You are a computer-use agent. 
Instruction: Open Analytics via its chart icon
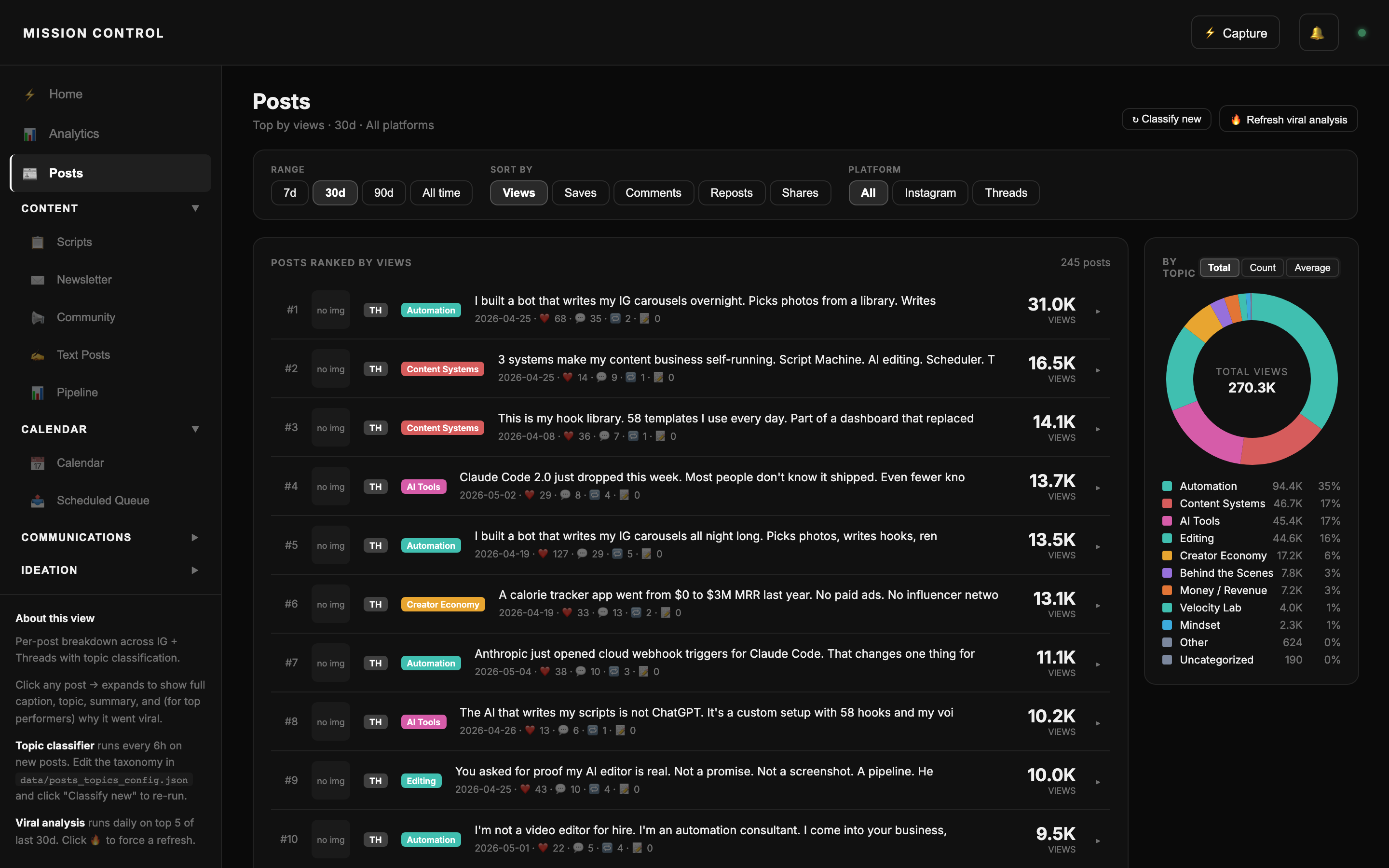(x=30, y=134)
